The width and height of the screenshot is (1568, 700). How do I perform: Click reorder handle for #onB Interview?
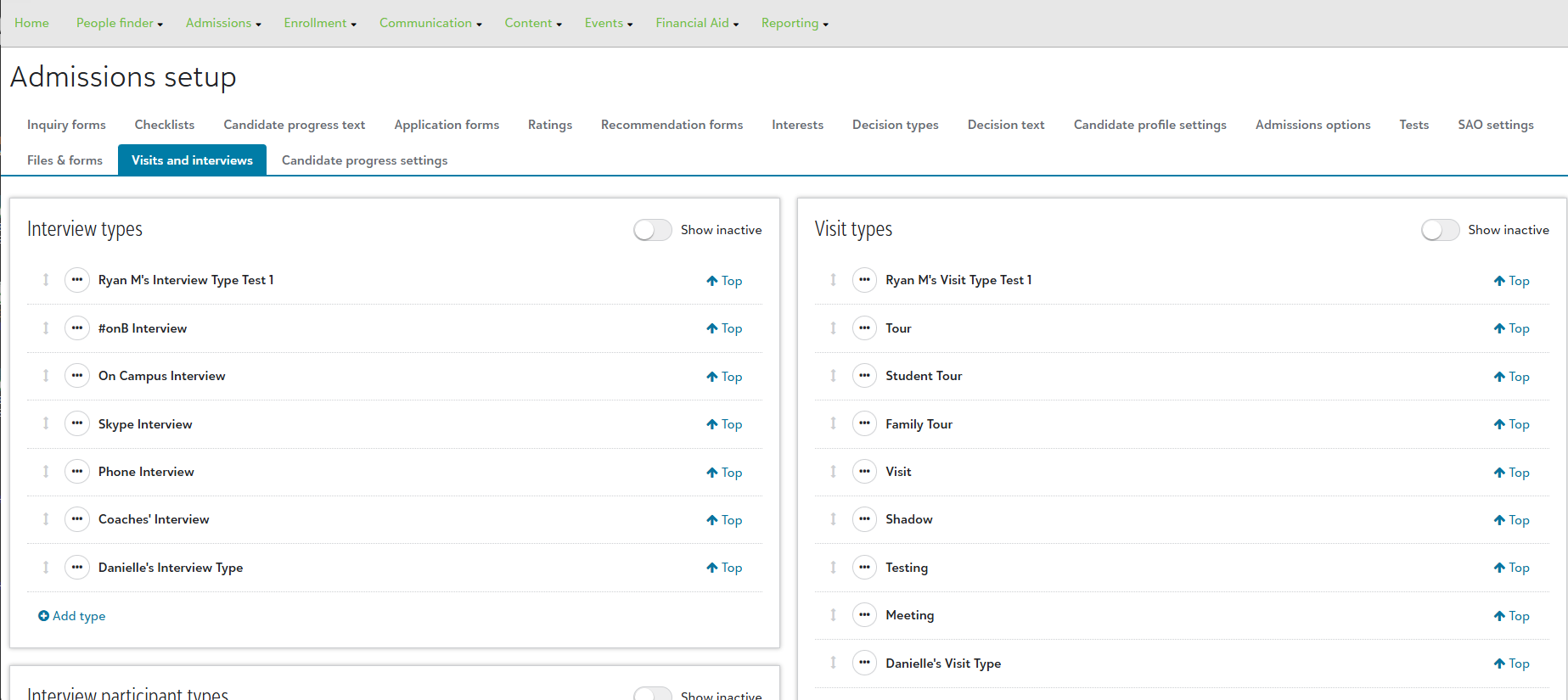coord(46,328)
